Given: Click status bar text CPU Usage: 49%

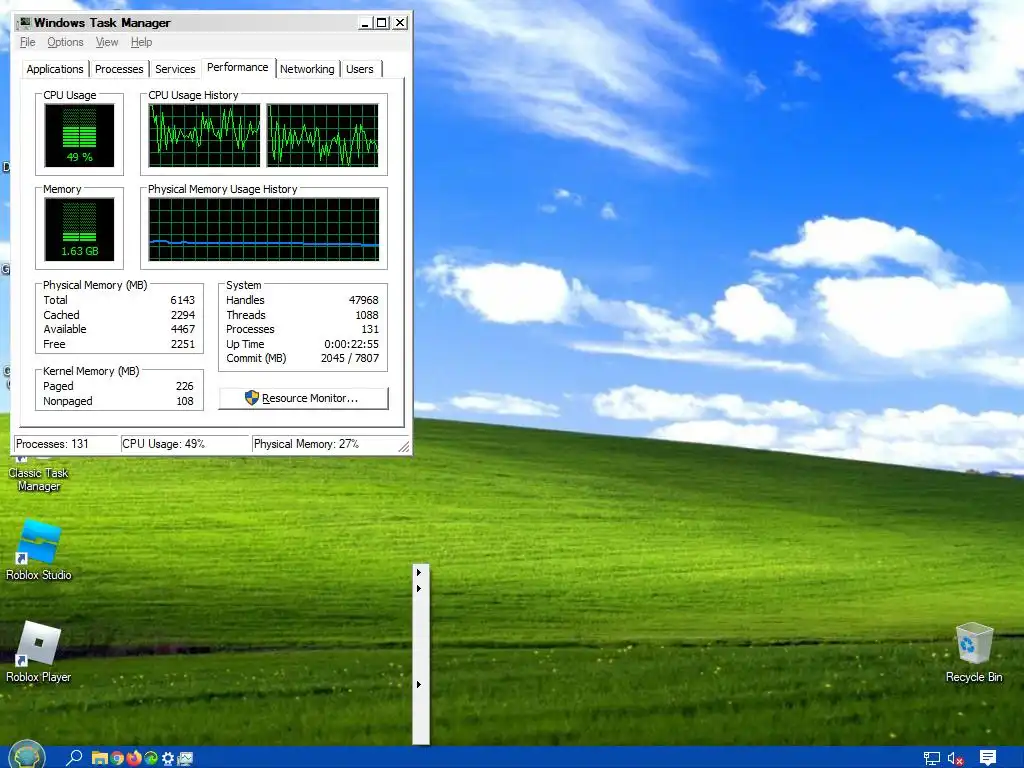Looking at the screenshot, I should coord(163,443).
